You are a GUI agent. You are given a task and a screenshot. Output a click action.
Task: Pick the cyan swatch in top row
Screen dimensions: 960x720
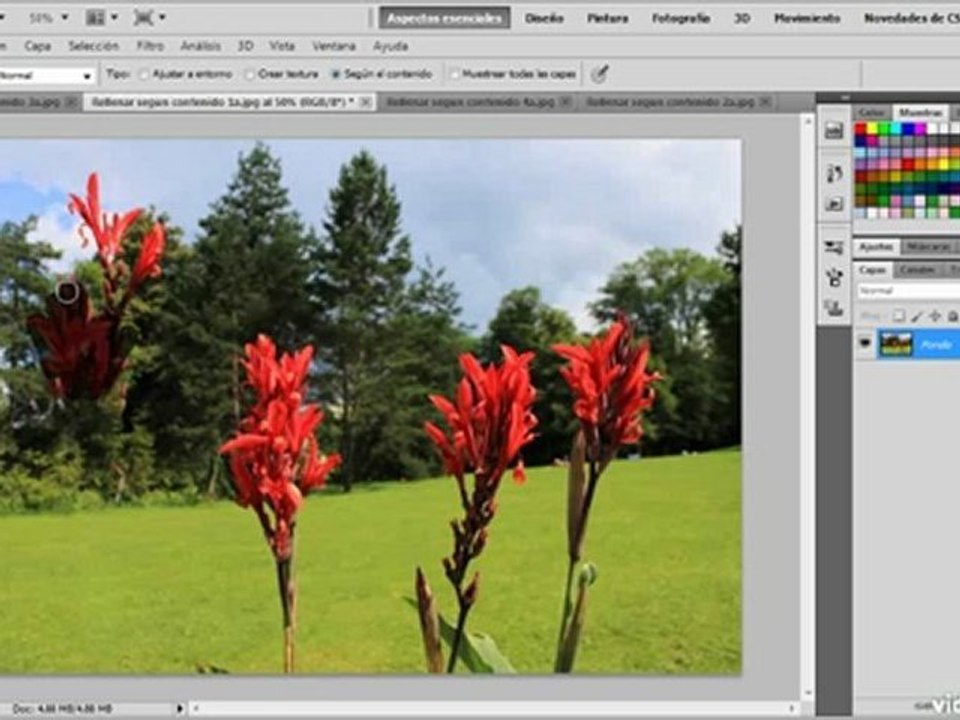coord(896,129)
